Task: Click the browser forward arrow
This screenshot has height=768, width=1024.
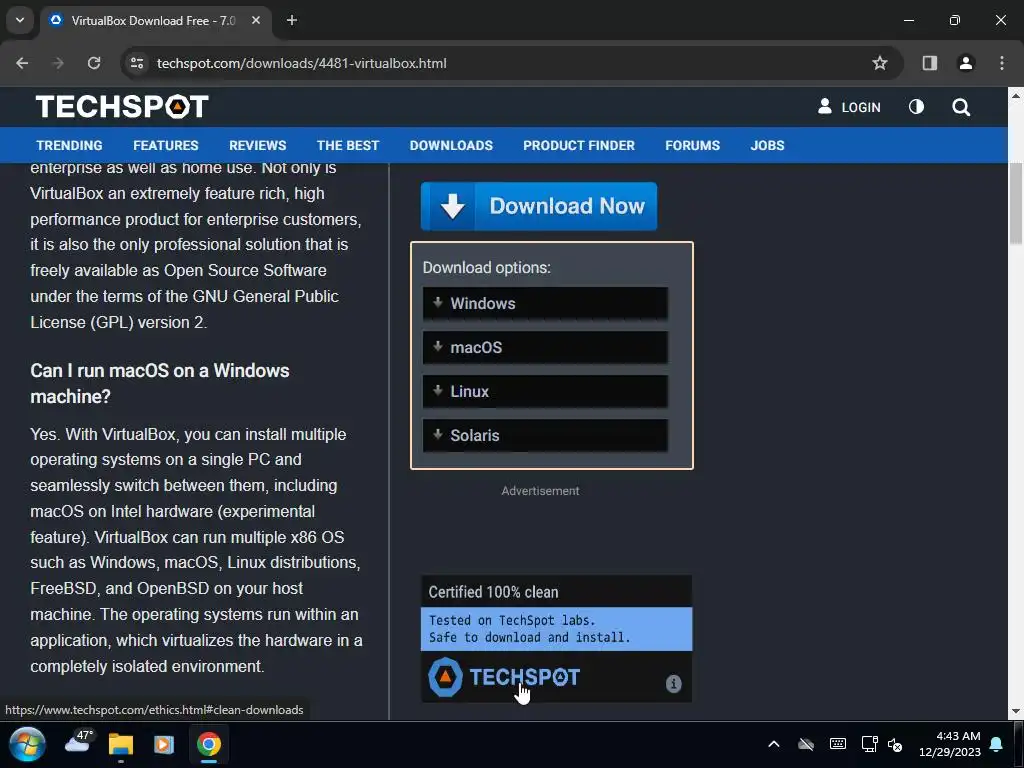Action: click(58, 63)
